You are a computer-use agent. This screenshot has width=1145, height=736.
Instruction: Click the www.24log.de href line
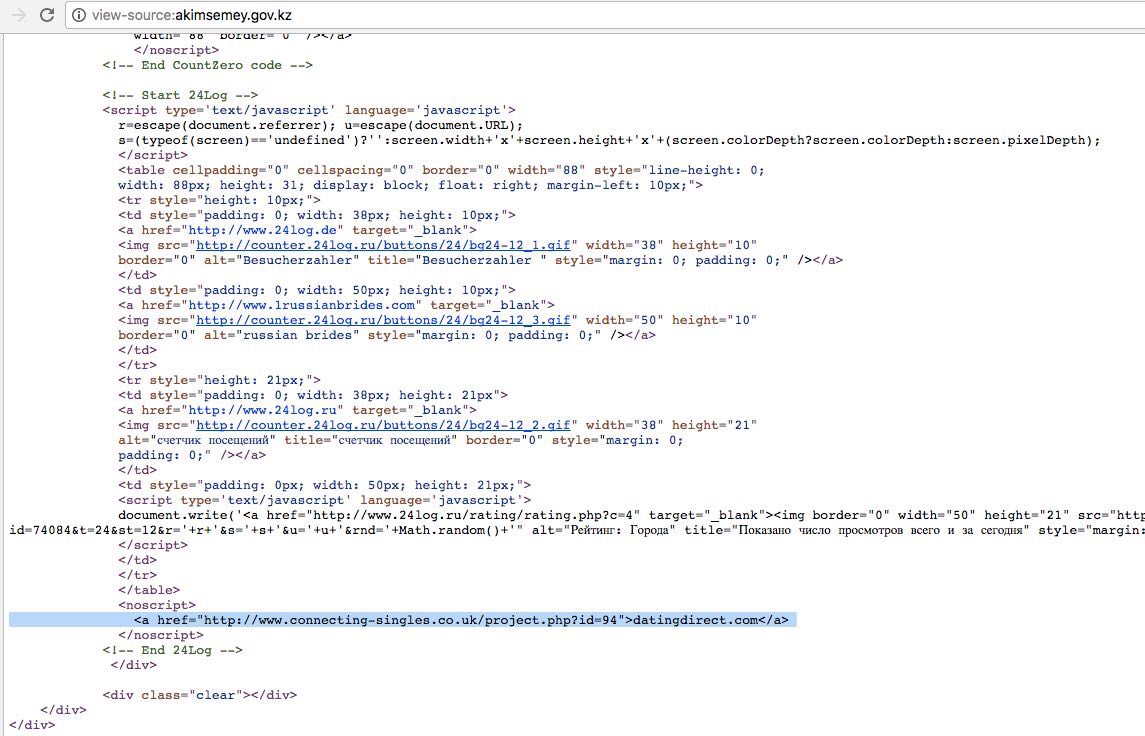point(297,230)
